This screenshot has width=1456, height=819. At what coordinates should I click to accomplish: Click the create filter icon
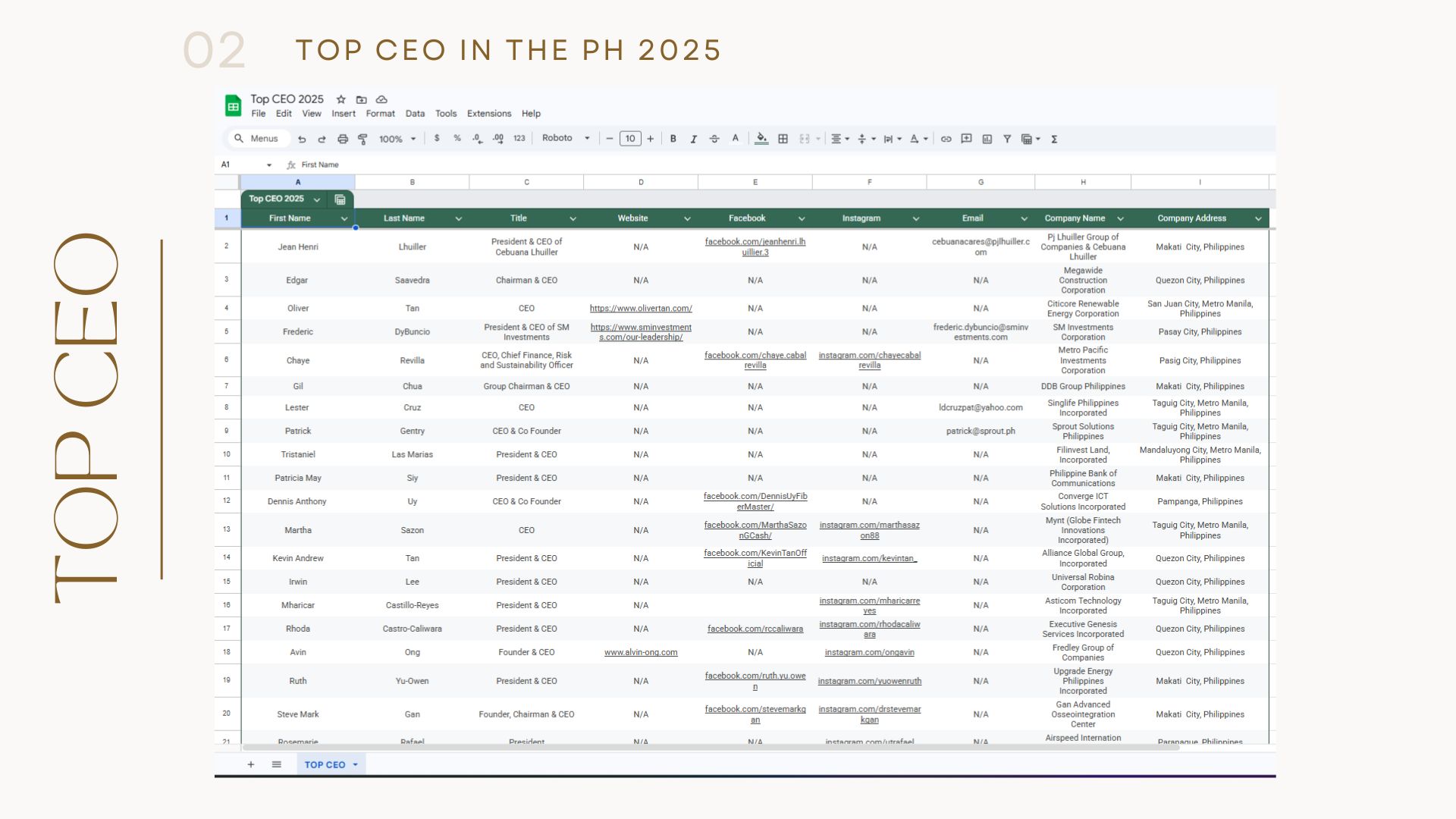tap(1007, 139)
